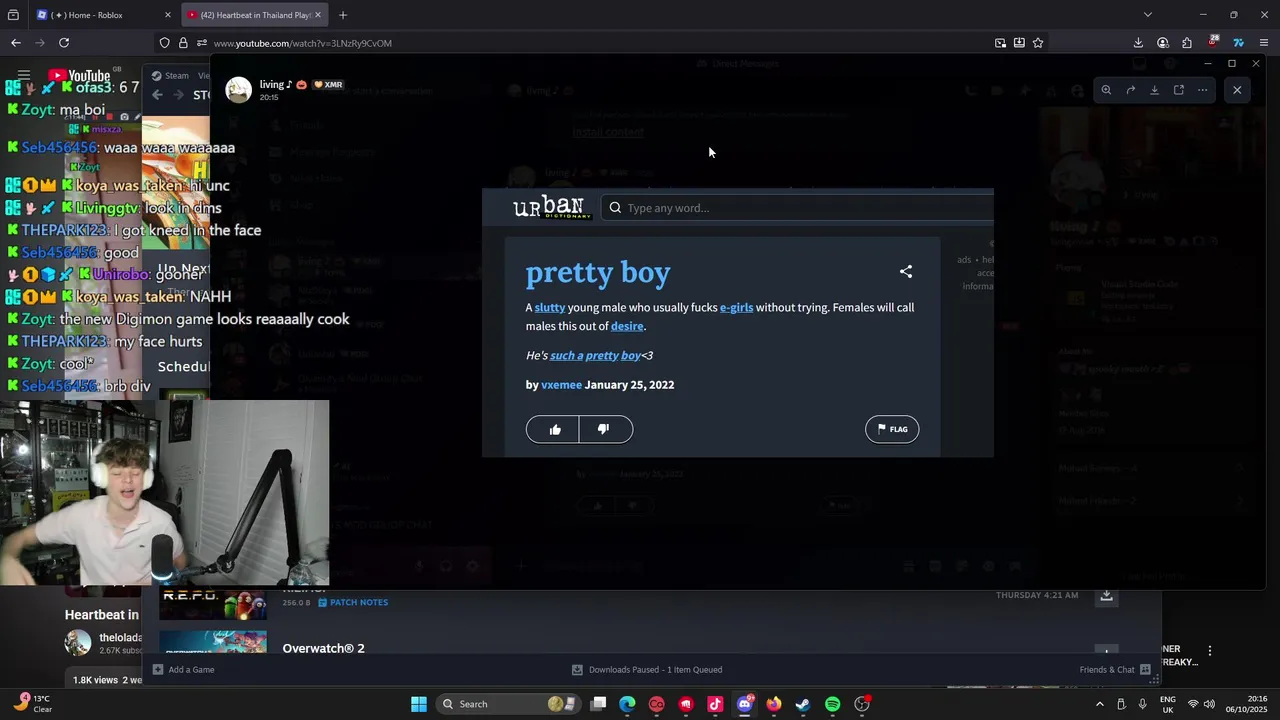Thumbs up the pretty boy definition
Viewport: 1280px width, 720px height.
(554, 429)
